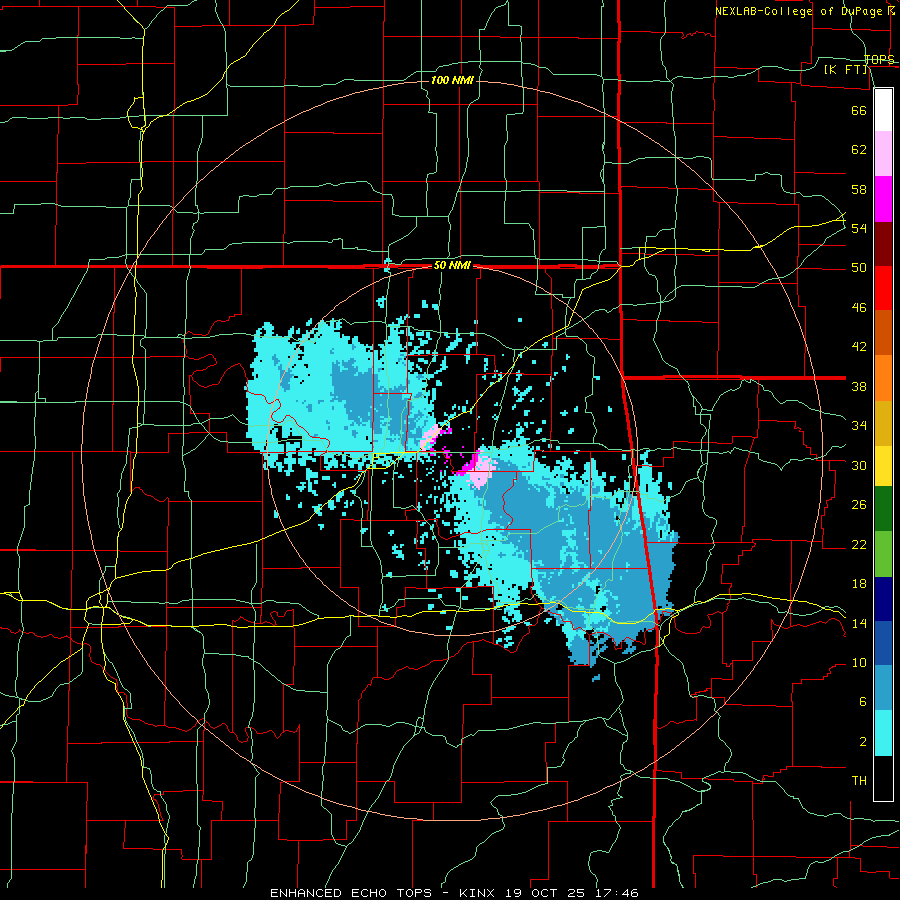Screen dimensions: 900x900
Task: Click the '58' legend value
Action: pos(859,189)
